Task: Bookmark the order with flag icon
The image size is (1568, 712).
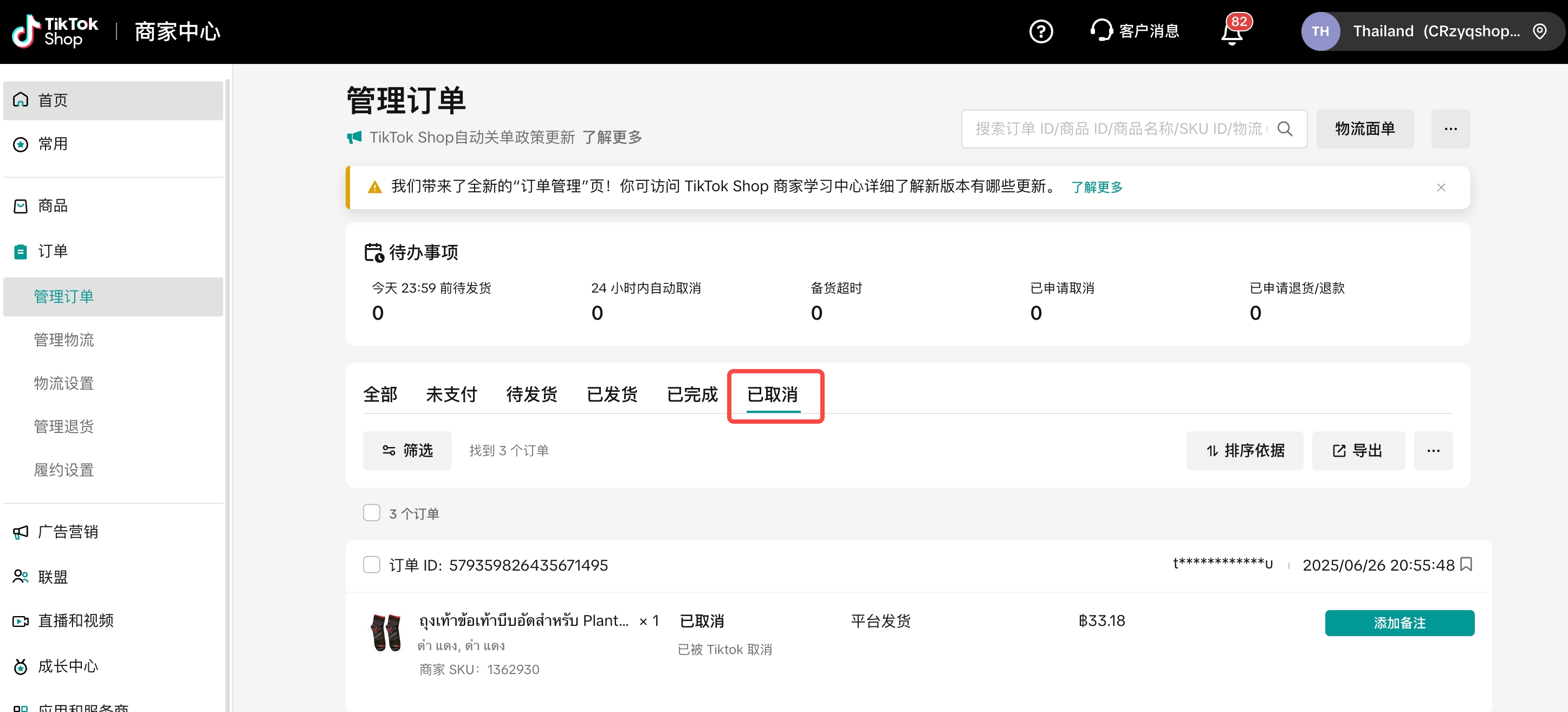Action: coord(1466,564)
